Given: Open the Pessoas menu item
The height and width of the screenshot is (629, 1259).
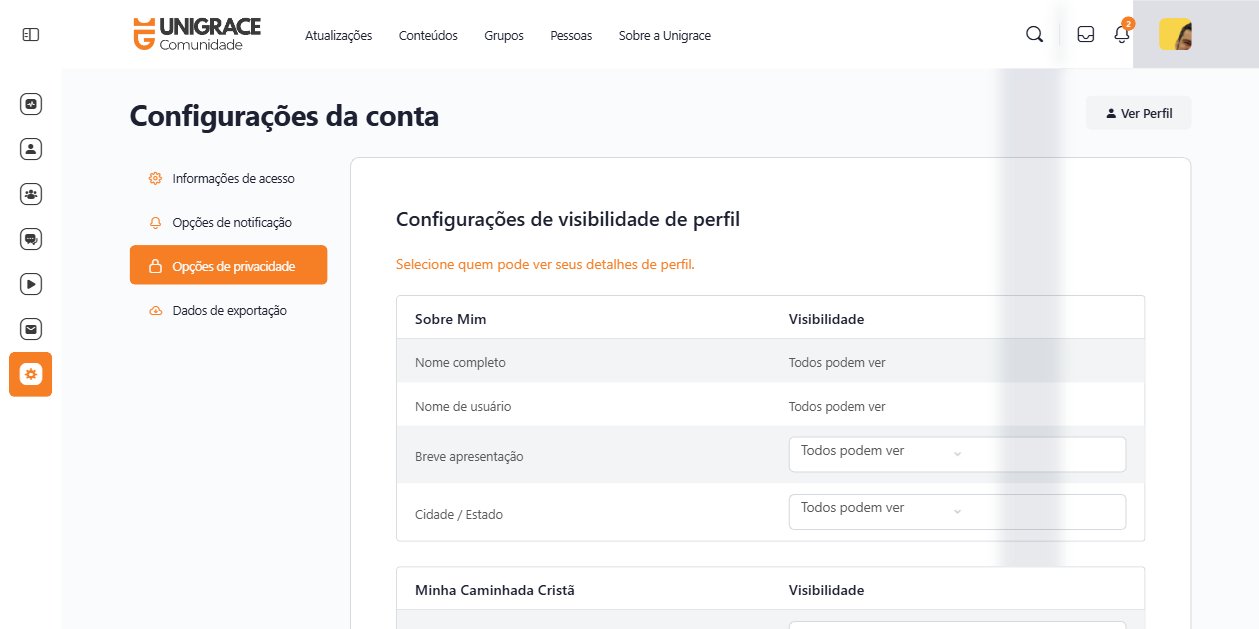Looking at the screenshot, I should click(571, 35).
